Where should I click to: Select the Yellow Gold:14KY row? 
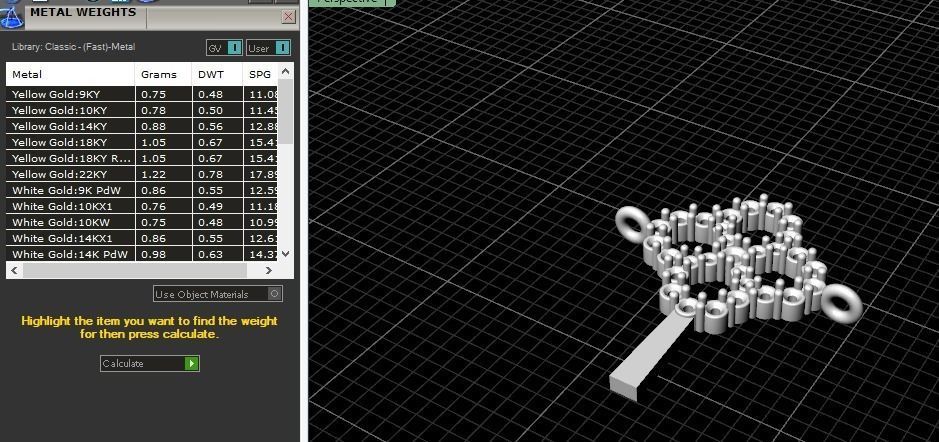point(143,126)
